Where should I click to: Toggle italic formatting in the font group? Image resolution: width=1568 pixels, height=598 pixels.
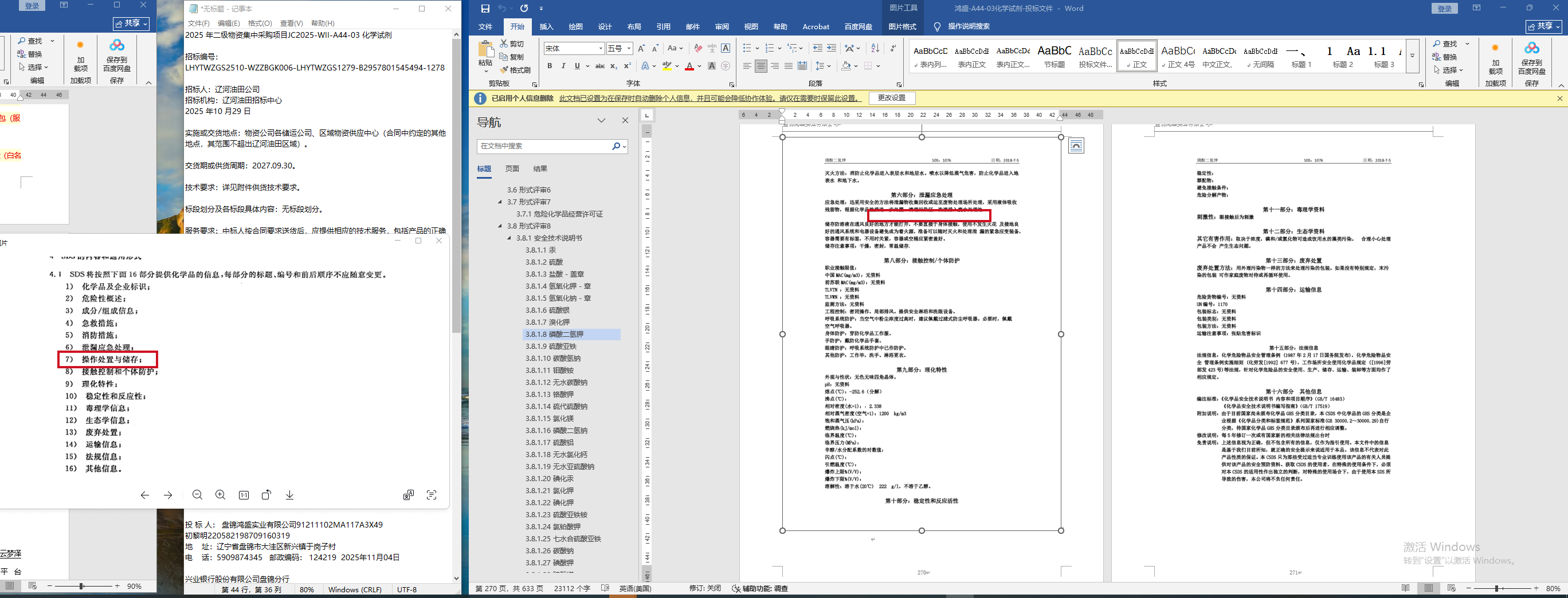click(x=563, y=66)
